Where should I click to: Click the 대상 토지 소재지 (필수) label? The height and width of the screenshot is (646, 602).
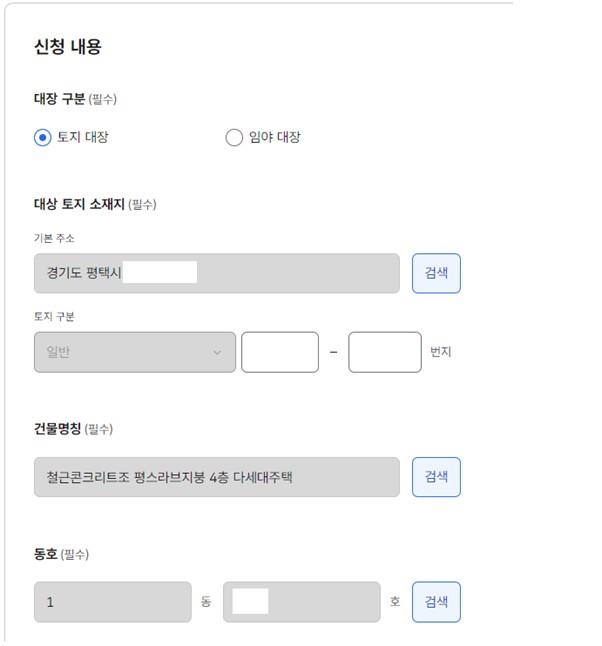[95, 204]
